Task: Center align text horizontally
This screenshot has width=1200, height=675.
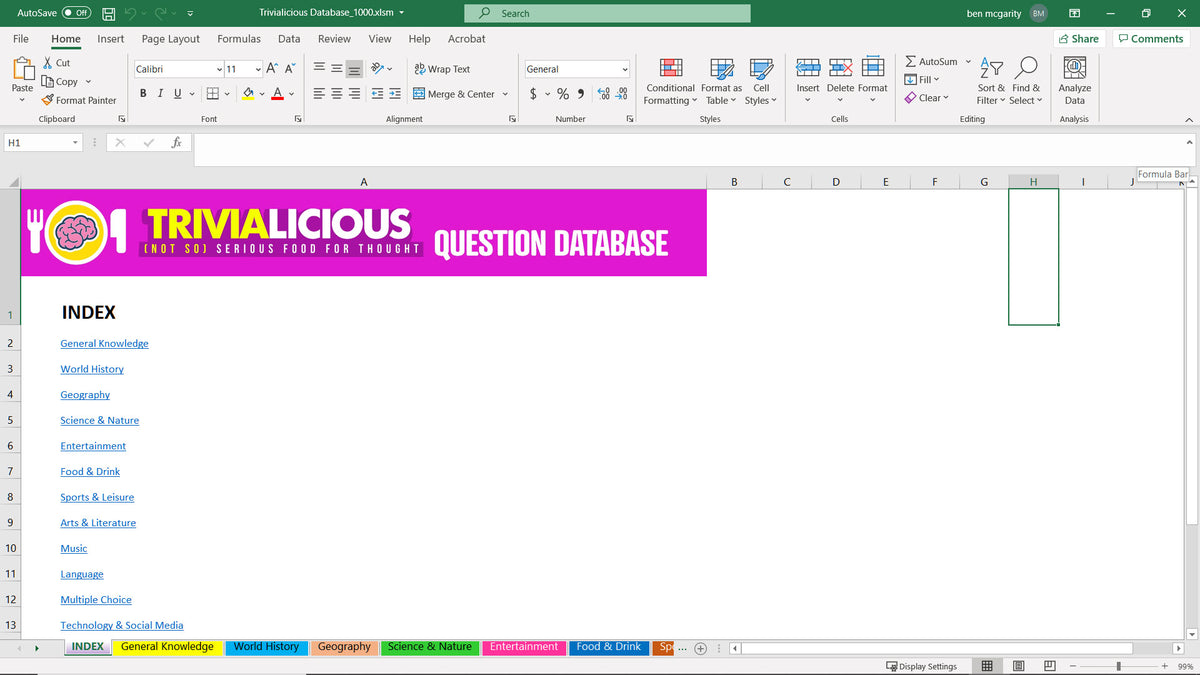Action: point(336,94)
